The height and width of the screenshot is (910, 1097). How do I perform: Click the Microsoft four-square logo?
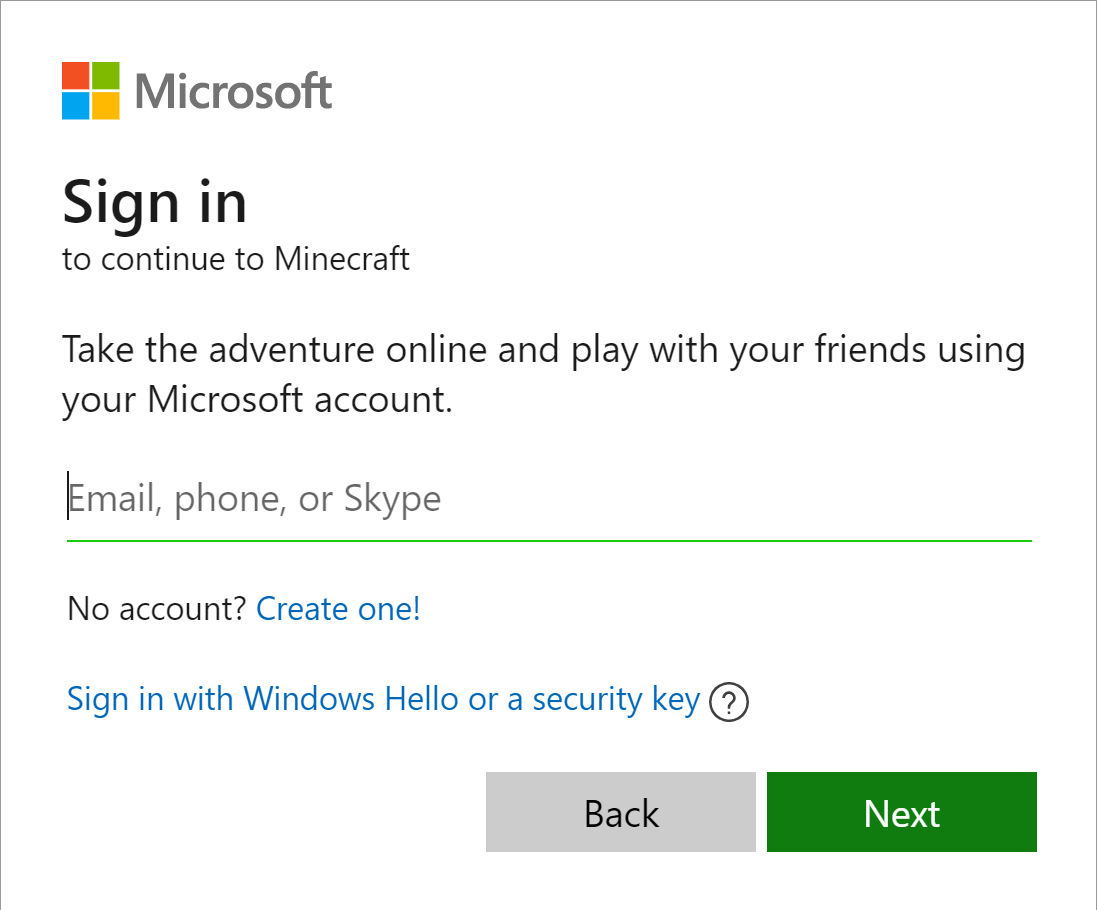(x=91, y=91)
